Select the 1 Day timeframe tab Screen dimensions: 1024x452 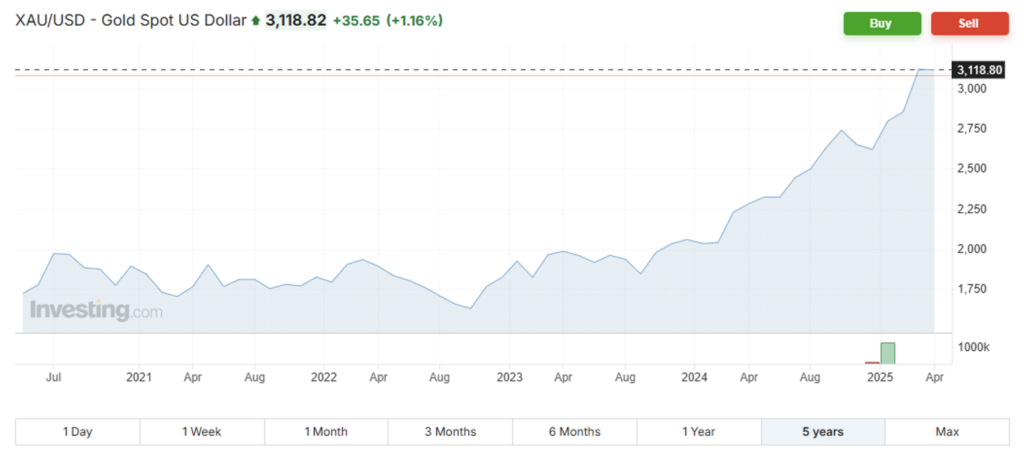(x=78, y=432)
